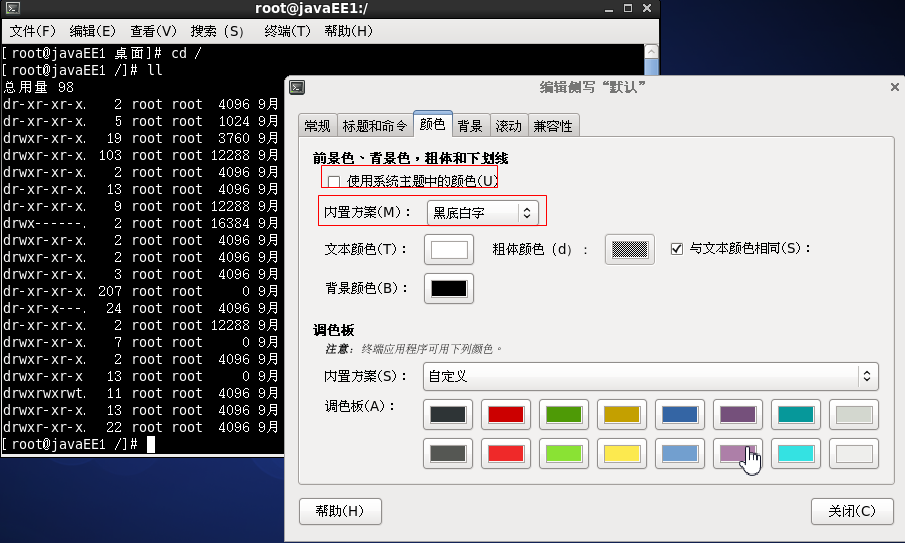Choose light gray palette color, top row
The image size is (905, 543).
pyautogui.click(x=854, y=414)
